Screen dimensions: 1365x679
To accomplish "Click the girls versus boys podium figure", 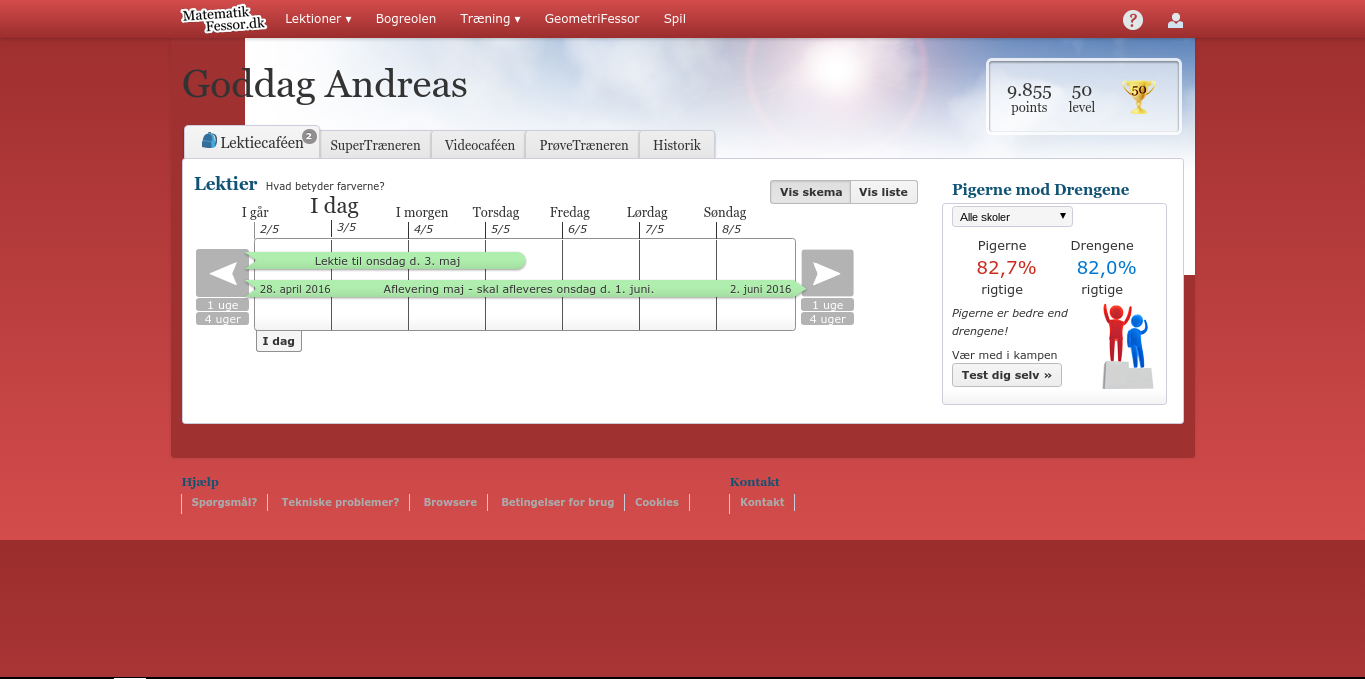I will (x=1127, y=345).
